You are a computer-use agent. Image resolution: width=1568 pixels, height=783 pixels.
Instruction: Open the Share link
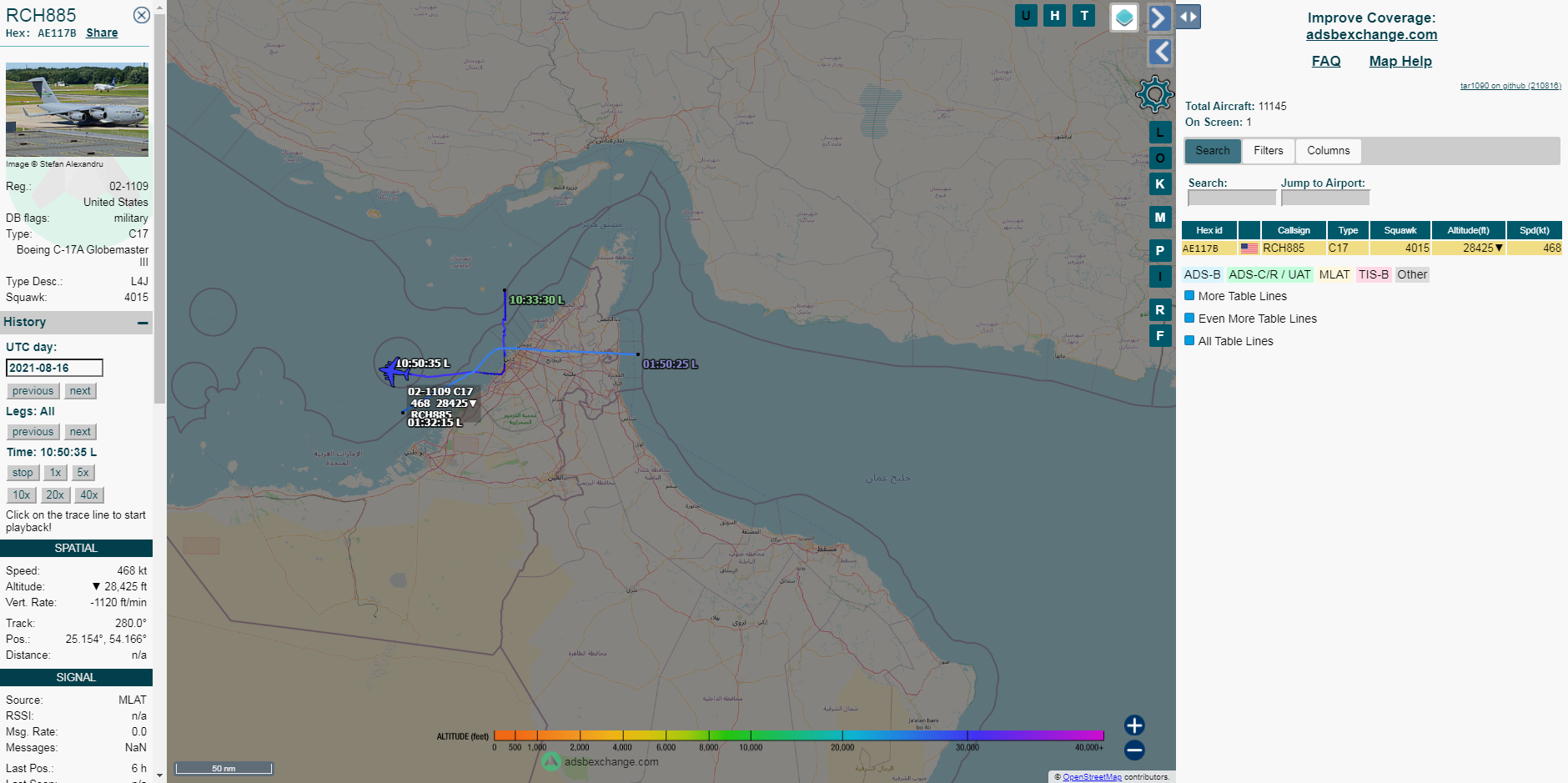pyautogui.click(x=102, y=33)
